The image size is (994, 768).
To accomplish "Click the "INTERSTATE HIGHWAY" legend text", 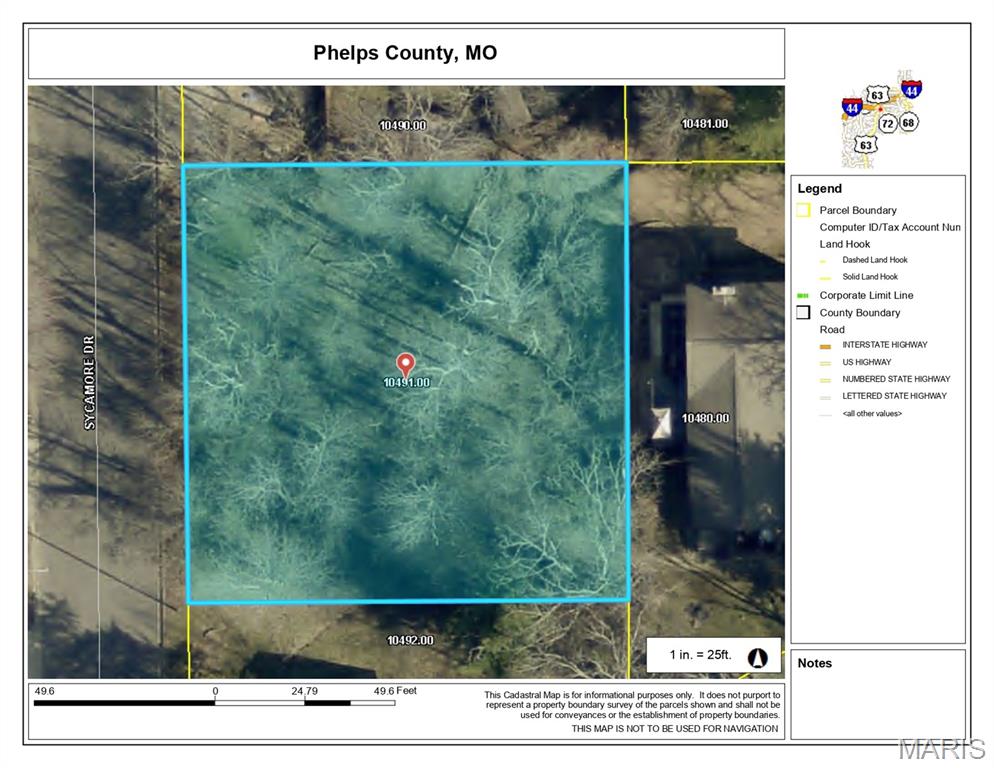I will 884,345.
